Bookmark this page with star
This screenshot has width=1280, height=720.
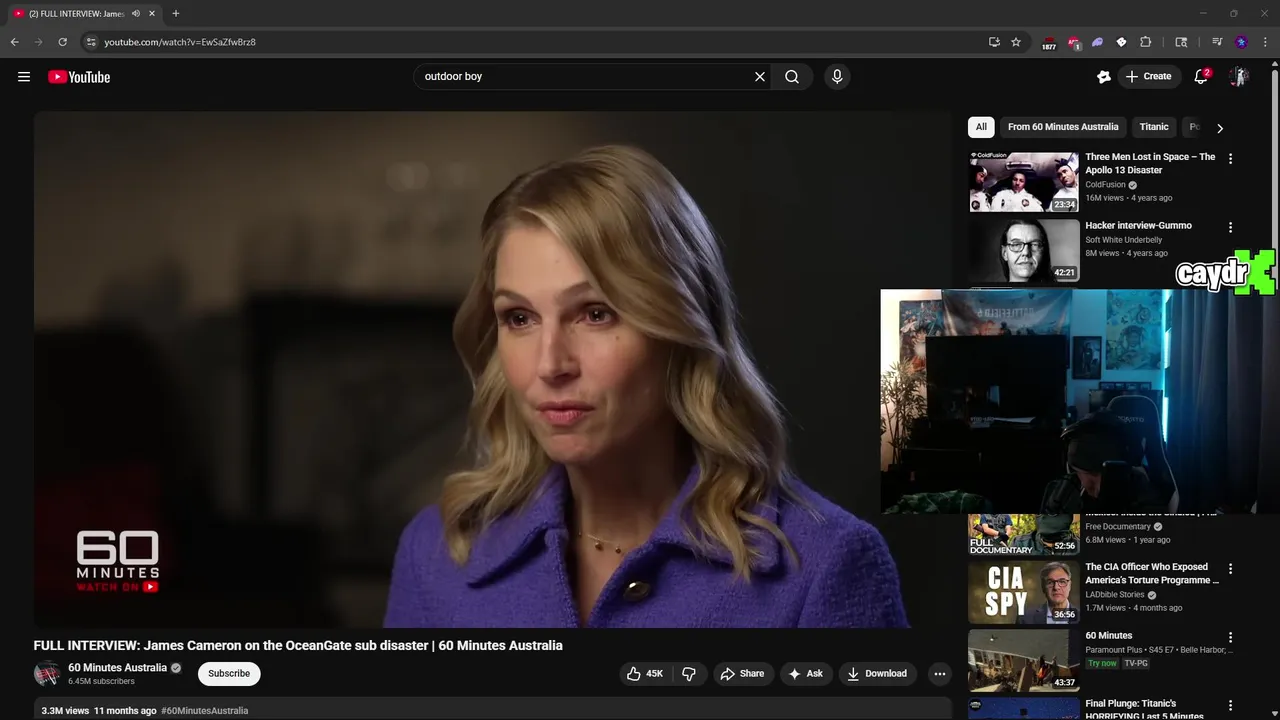tap(1016, 42)
